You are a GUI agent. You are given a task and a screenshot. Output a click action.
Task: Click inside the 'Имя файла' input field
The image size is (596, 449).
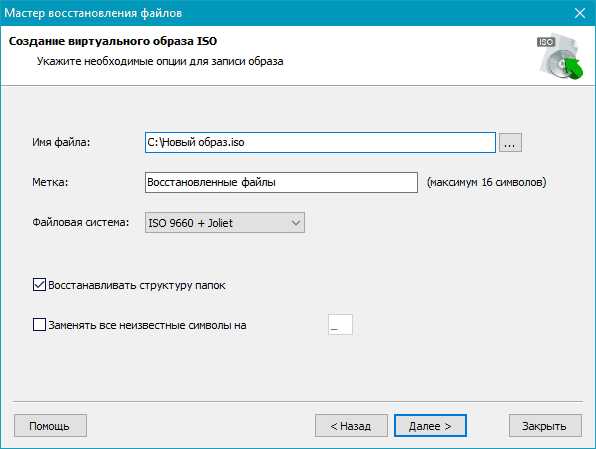tap(320, 143)
